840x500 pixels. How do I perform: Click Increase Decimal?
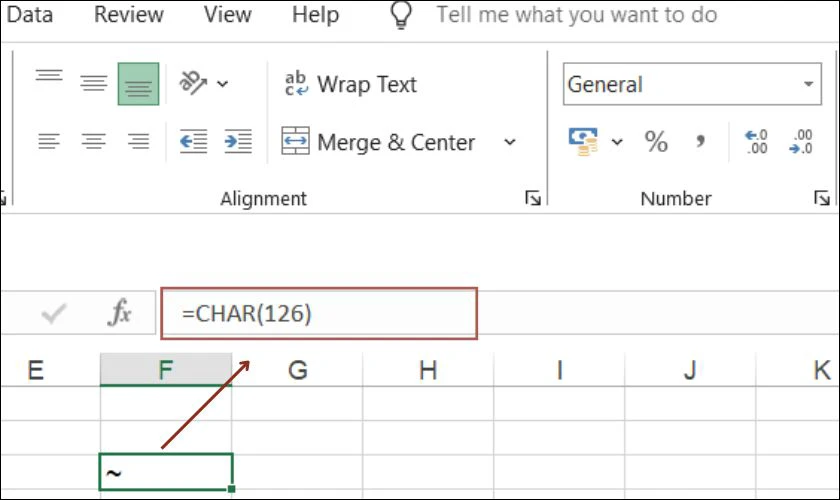click(x=756, y=142)
